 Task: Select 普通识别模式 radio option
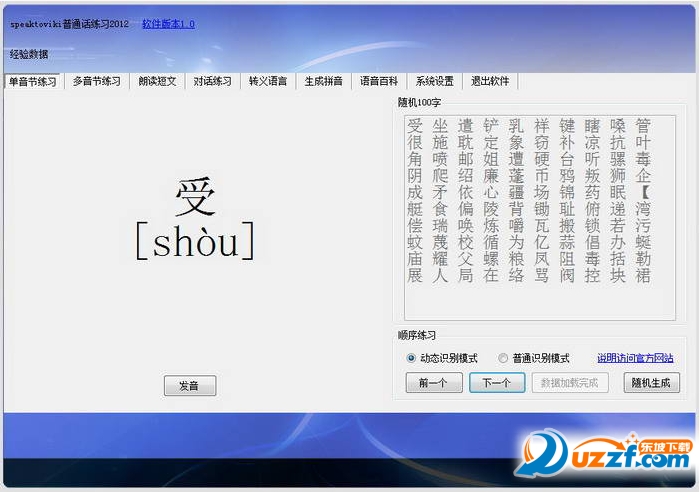(x=534, y=358)
